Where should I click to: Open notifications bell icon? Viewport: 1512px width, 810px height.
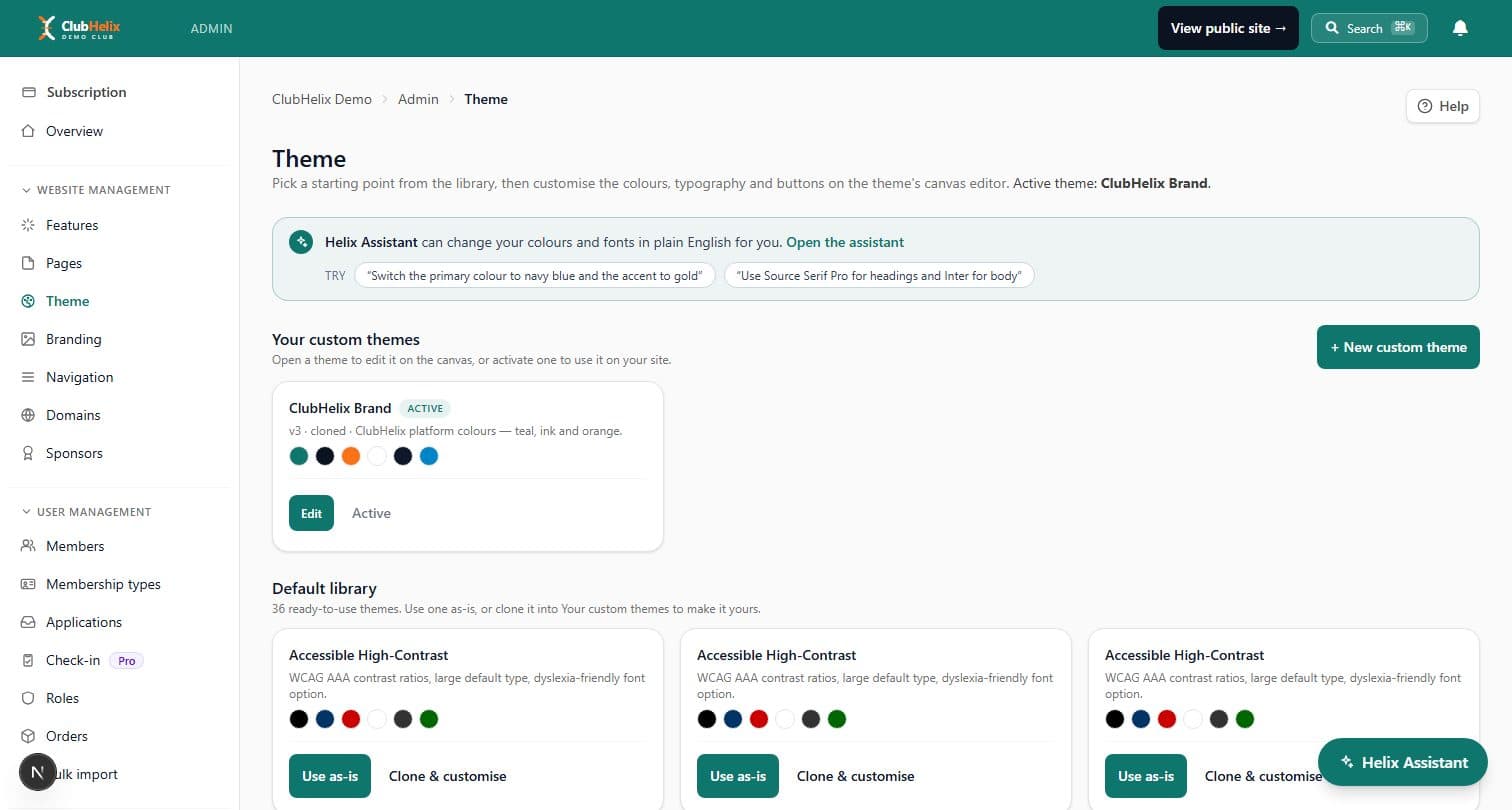(x=1460, y=28)
